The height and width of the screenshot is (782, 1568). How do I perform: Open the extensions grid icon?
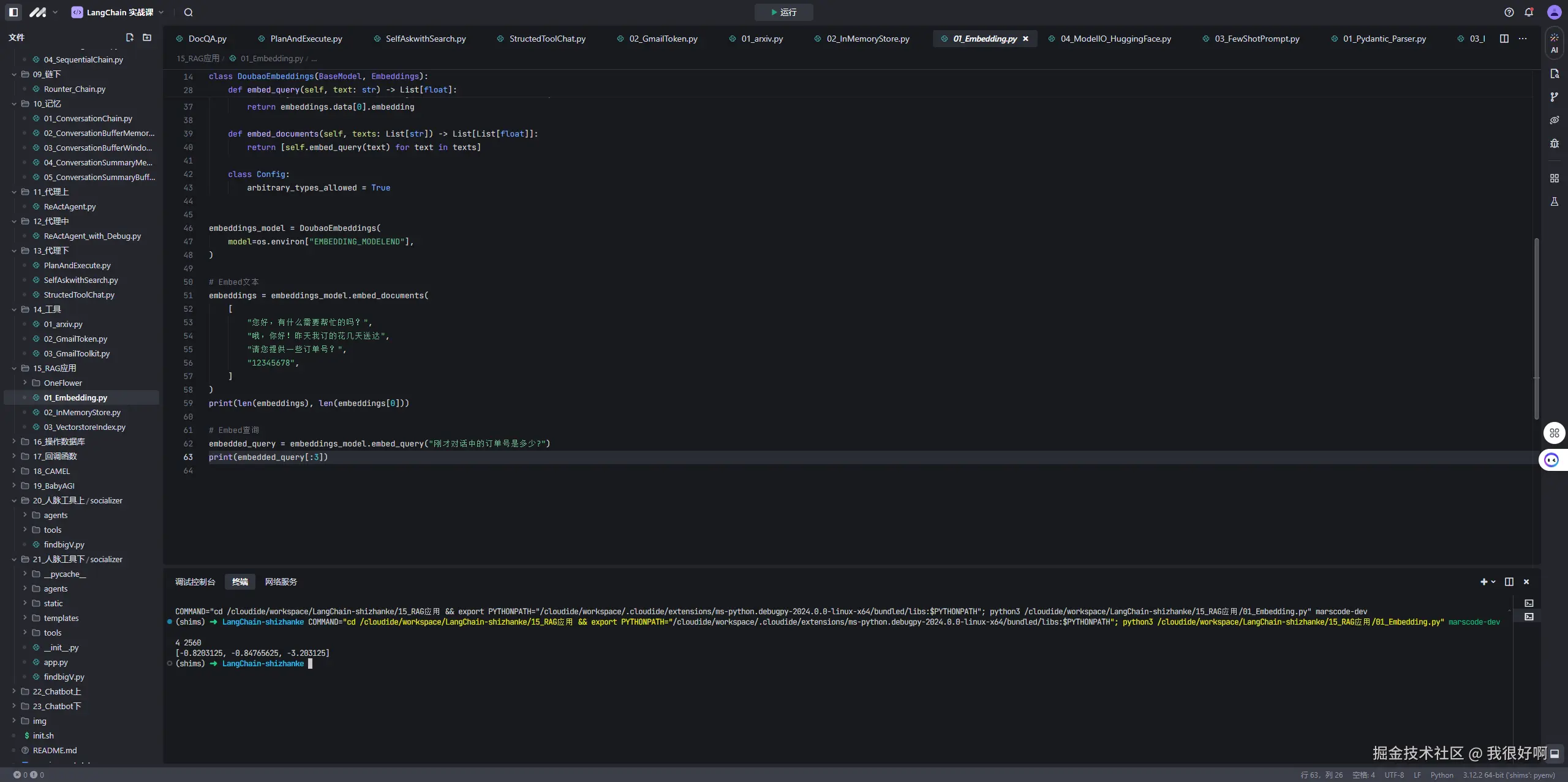(1554, 178)
